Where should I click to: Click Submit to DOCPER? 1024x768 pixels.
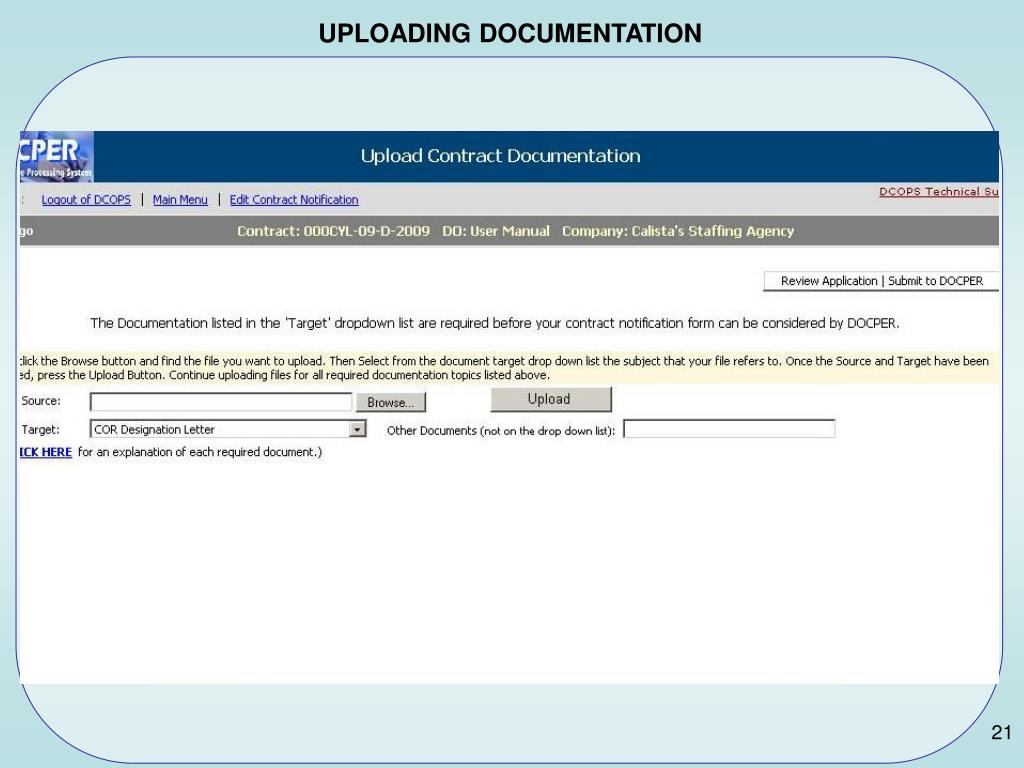(935, 281)
